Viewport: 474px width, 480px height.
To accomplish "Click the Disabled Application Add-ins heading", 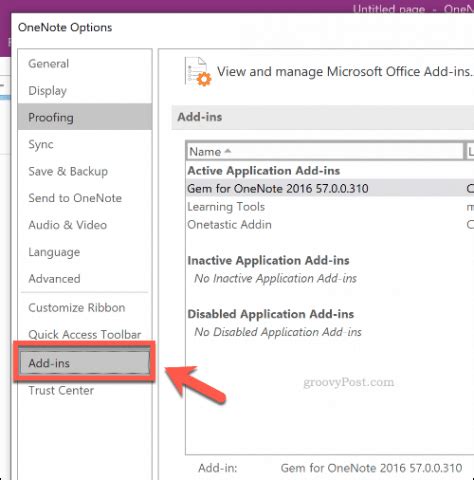I will pyautogui.click(x=271, y=314).
